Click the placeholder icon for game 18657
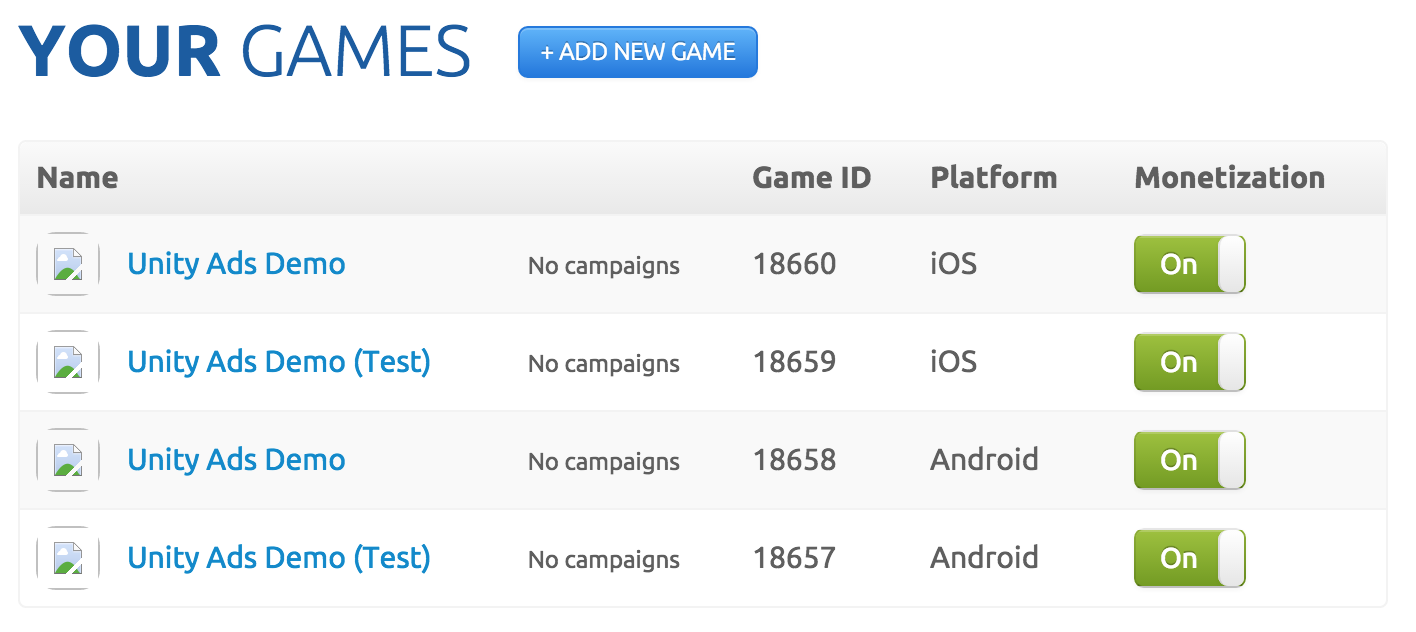This screenshot has width=1416, height=632. 68,558
